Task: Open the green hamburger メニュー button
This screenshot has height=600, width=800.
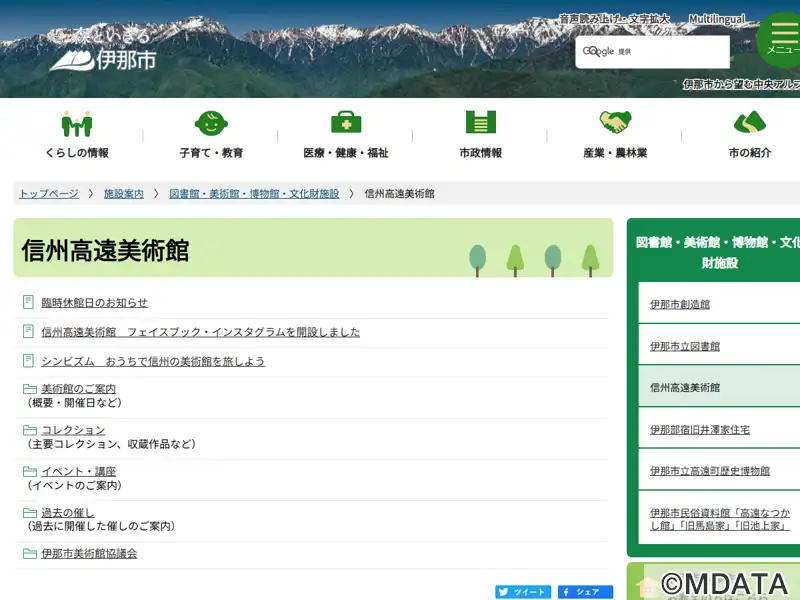Action: pyautogui.click(x=782, y=38)
